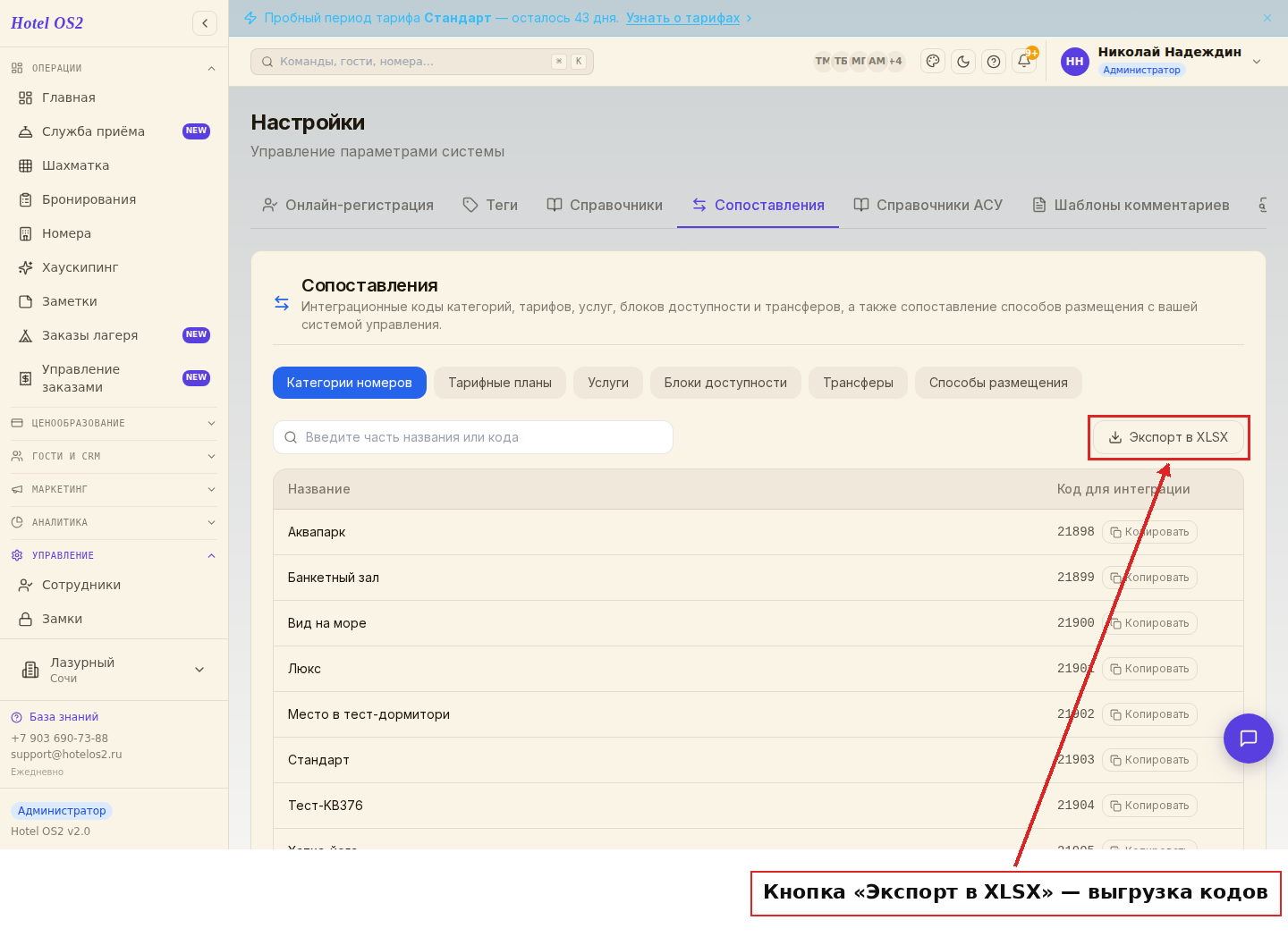Expand the Маркетинг group
Image resolution: width=1288 pixels, height=937 pixels.
[114, 489]
